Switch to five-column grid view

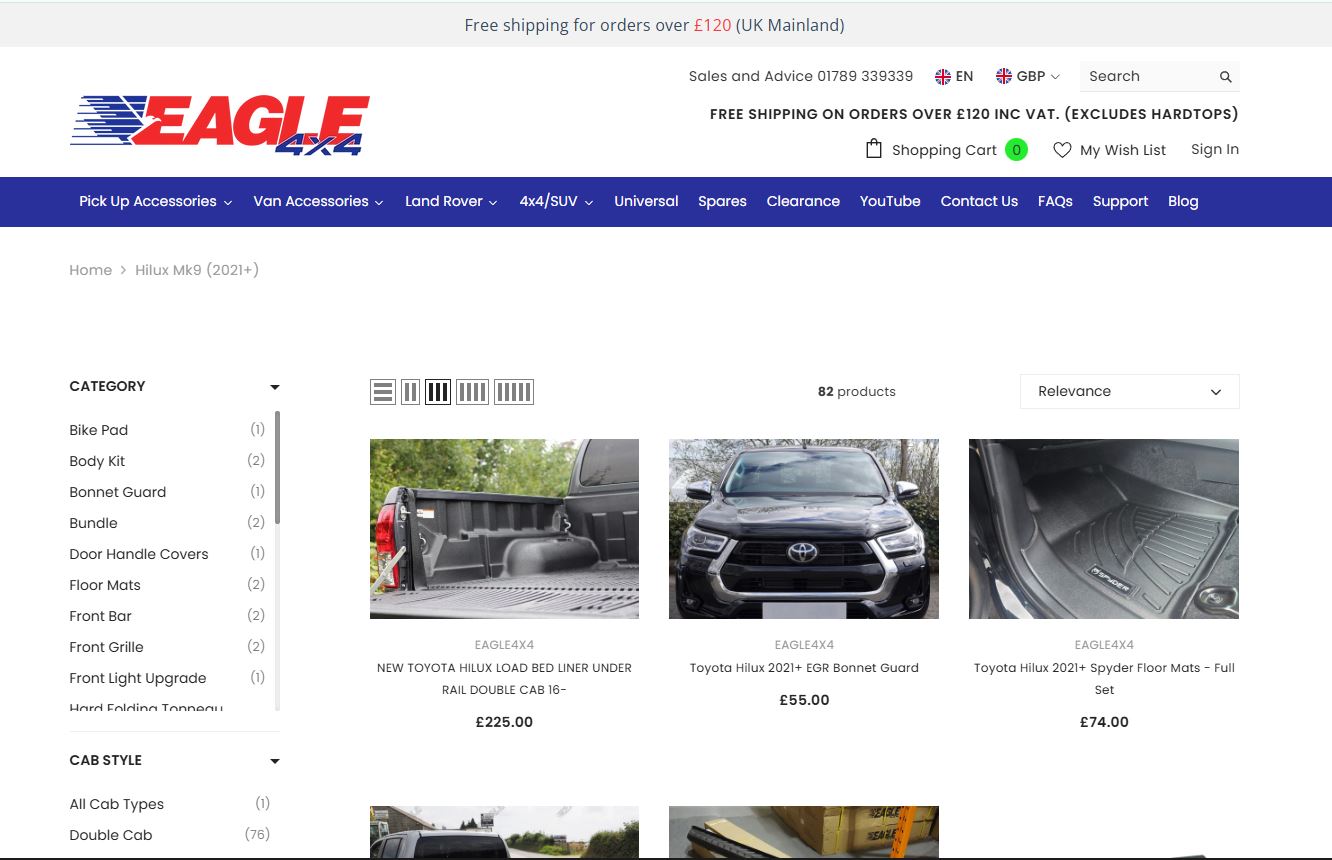click(x=514, y=392)
